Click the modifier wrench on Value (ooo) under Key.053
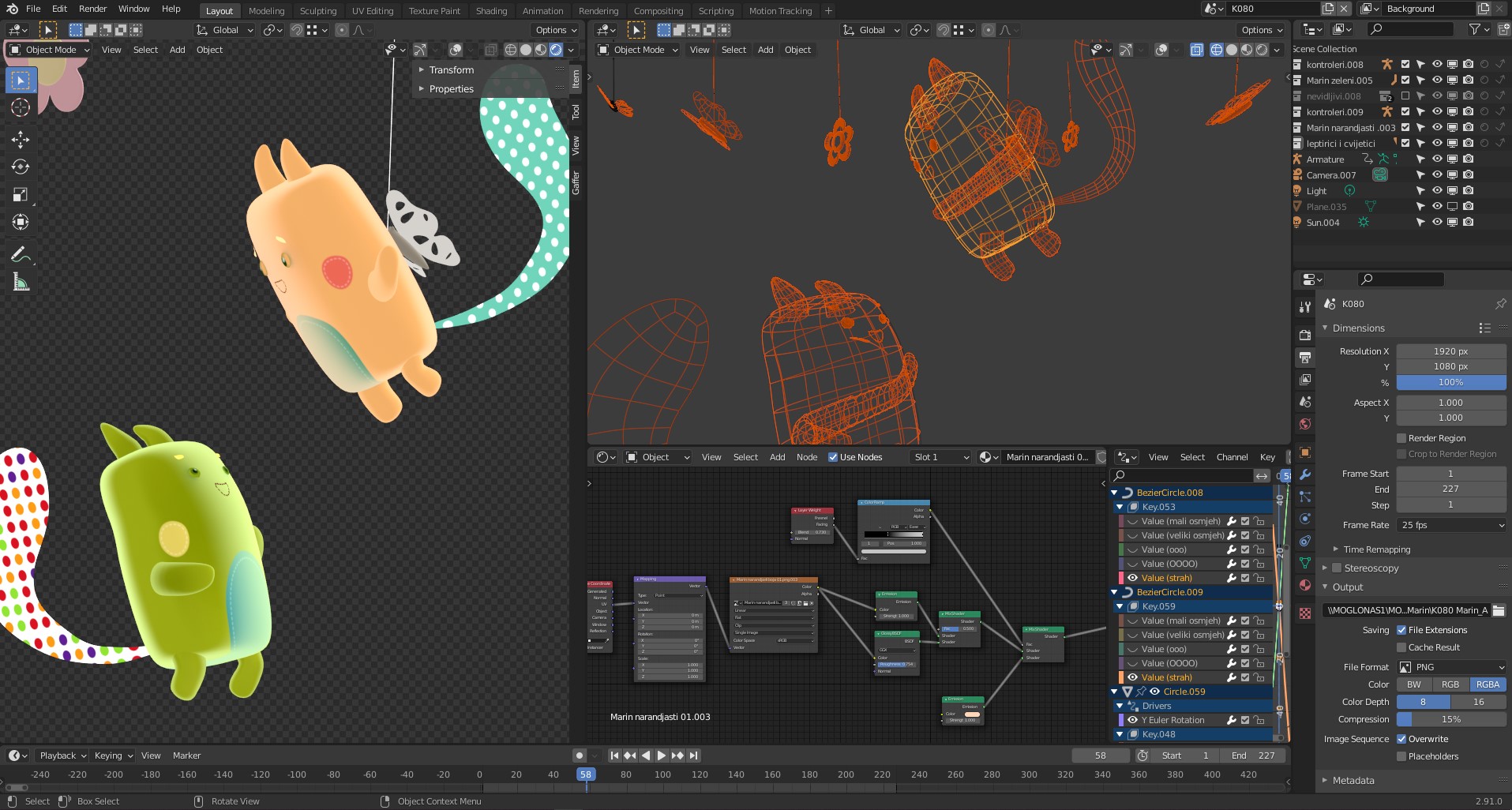 pos(1231,549)
